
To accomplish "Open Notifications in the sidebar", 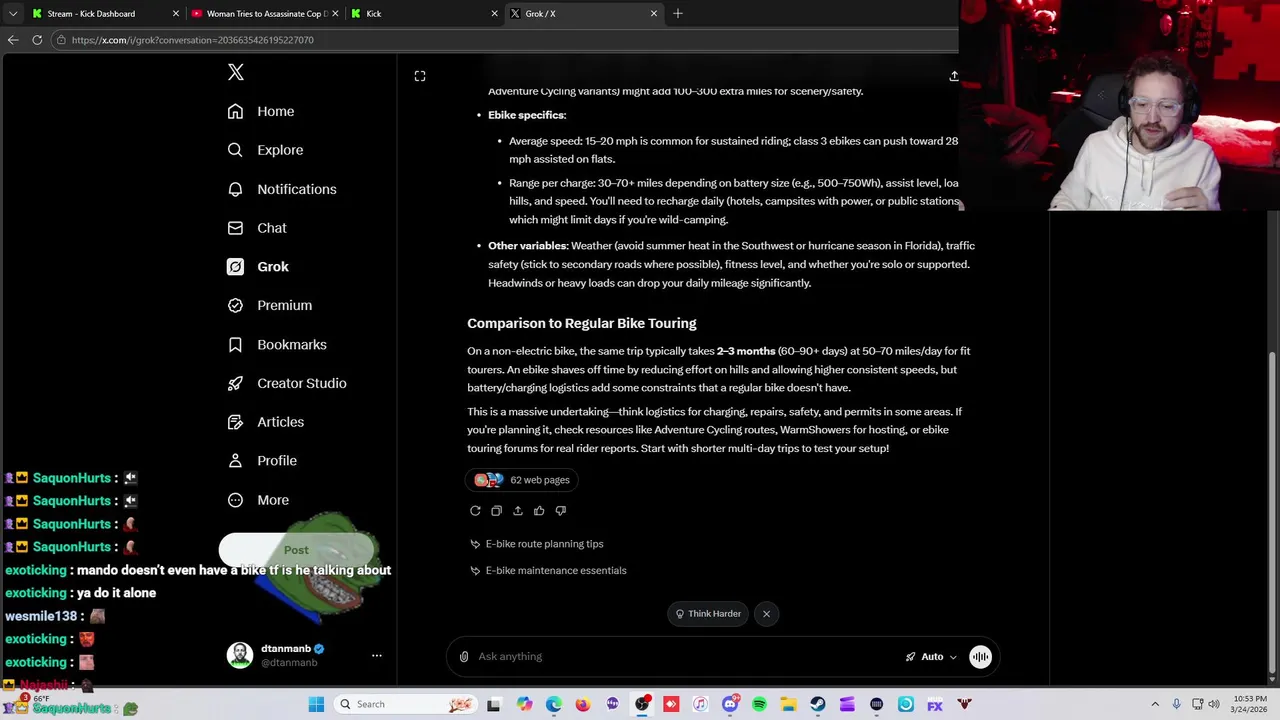I will click(282, 189).
